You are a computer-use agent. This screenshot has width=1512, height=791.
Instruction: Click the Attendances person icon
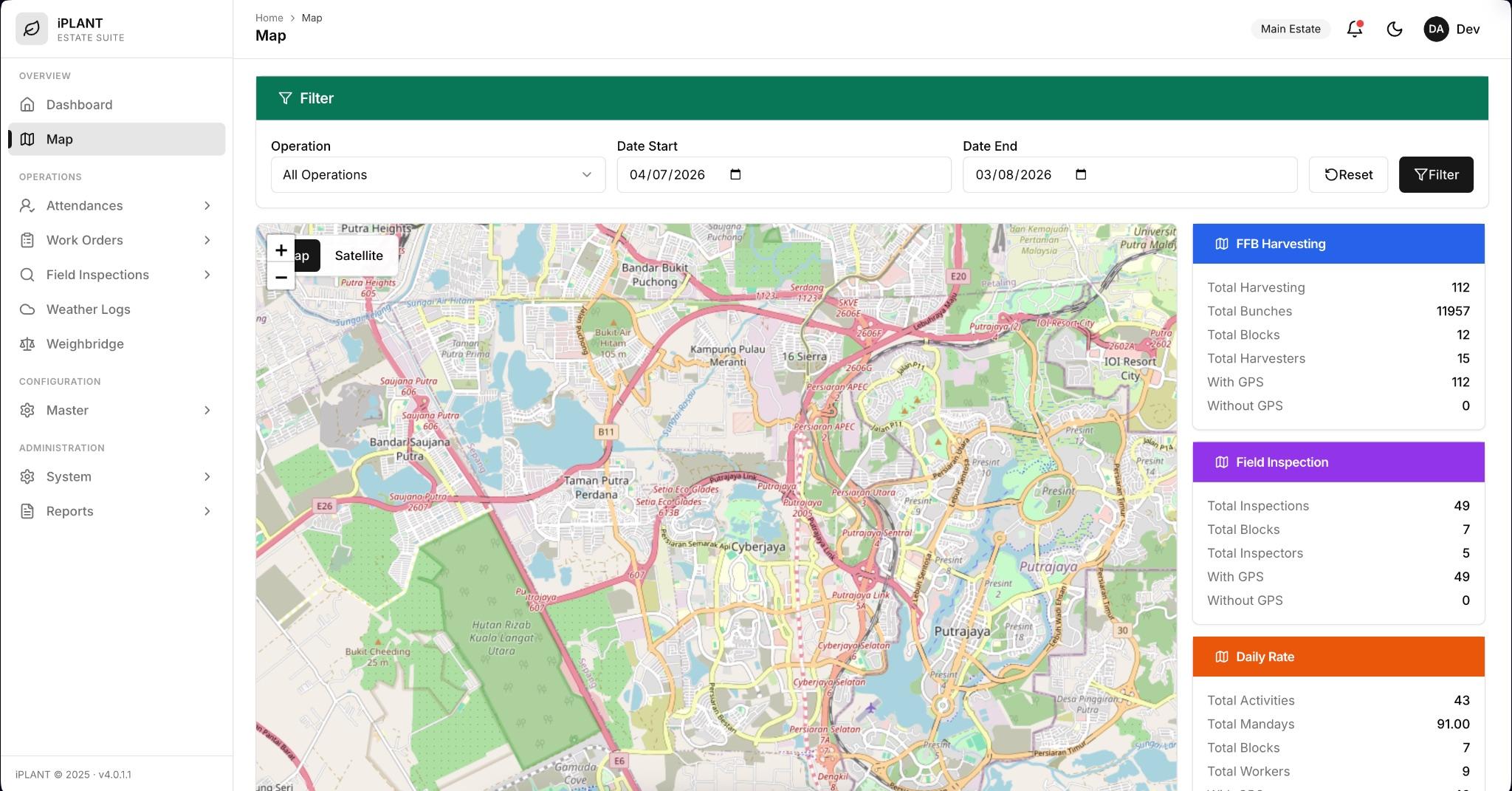[x=27, y=205]
